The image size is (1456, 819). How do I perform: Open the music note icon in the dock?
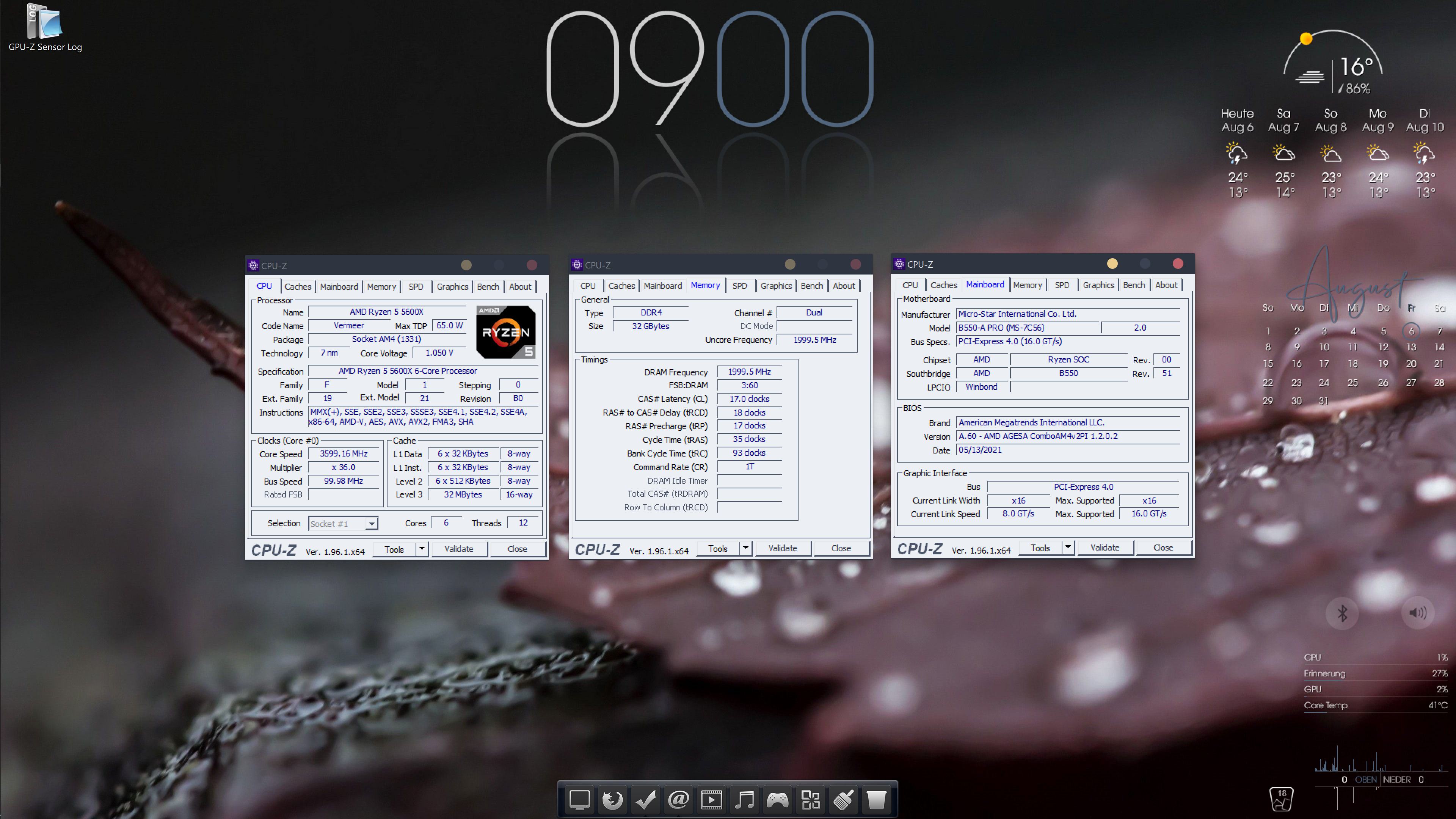[744, 800]
